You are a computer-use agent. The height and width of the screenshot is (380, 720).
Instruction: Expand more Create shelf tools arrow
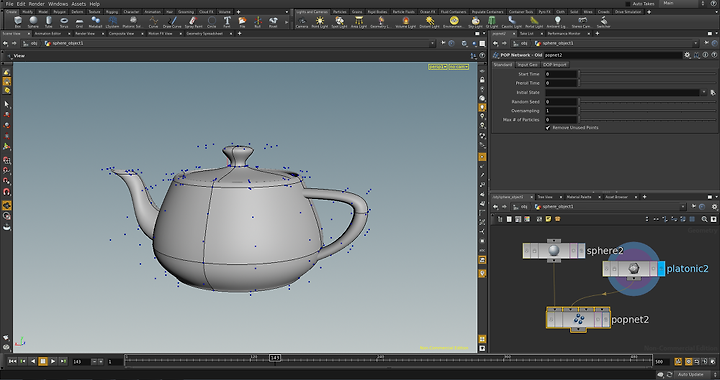[287, 22]
